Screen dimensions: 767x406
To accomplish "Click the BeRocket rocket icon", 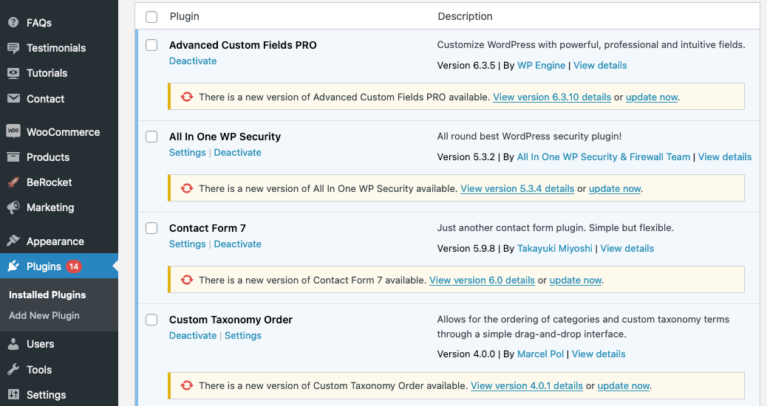I will click(x=13, y=183).
